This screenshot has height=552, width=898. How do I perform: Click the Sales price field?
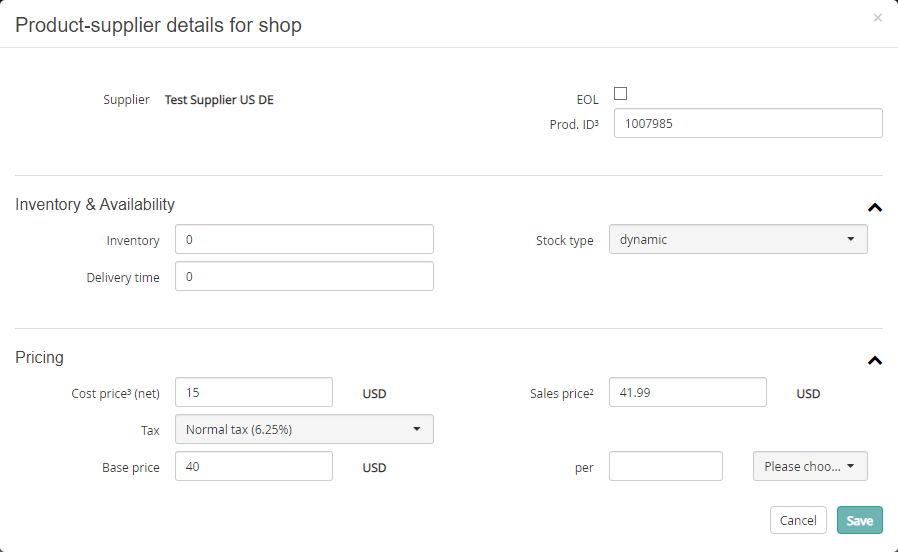click(688, 392)
